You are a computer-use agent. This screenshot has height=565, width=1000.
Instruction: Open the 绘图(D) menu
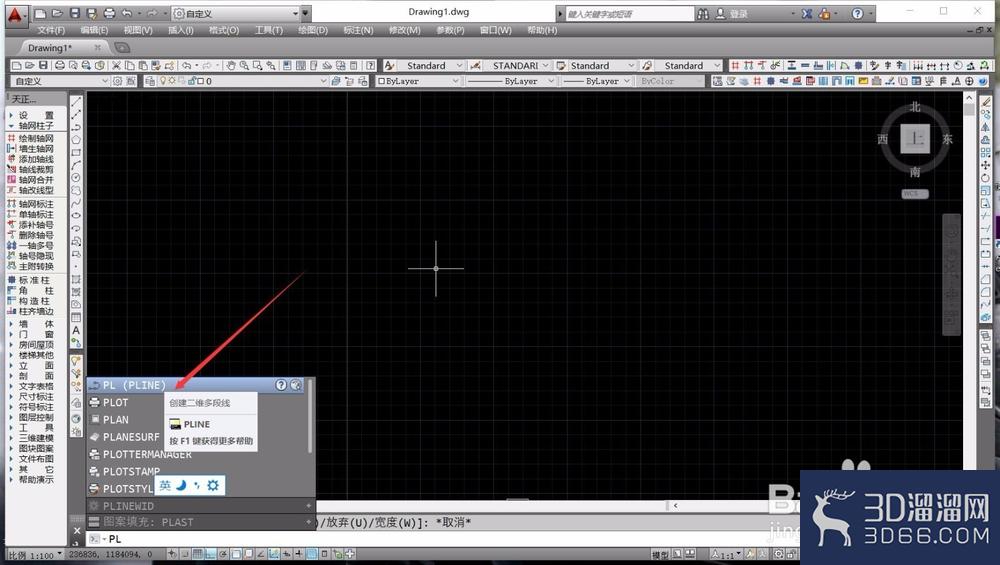tap(312, 30)
